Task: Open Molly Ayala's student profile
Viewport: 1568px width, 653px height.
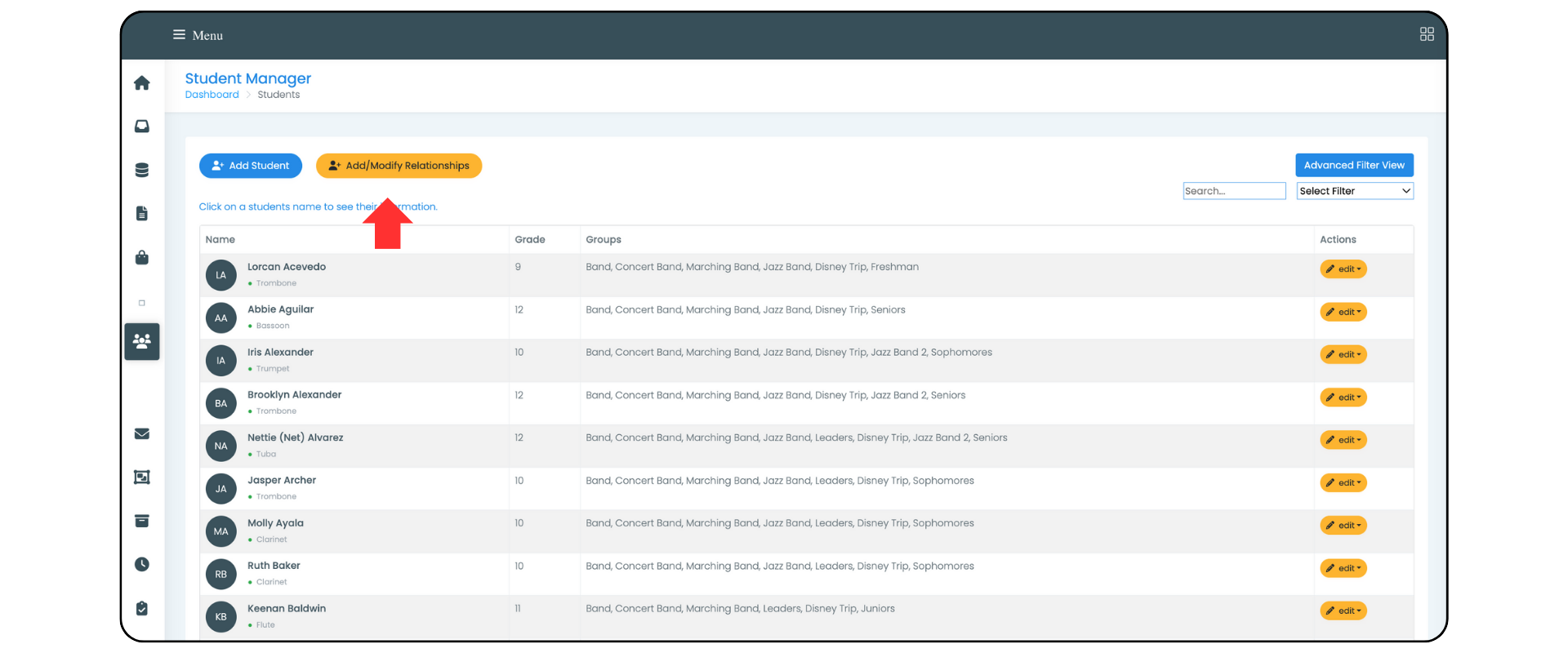Action: (276, 523)
